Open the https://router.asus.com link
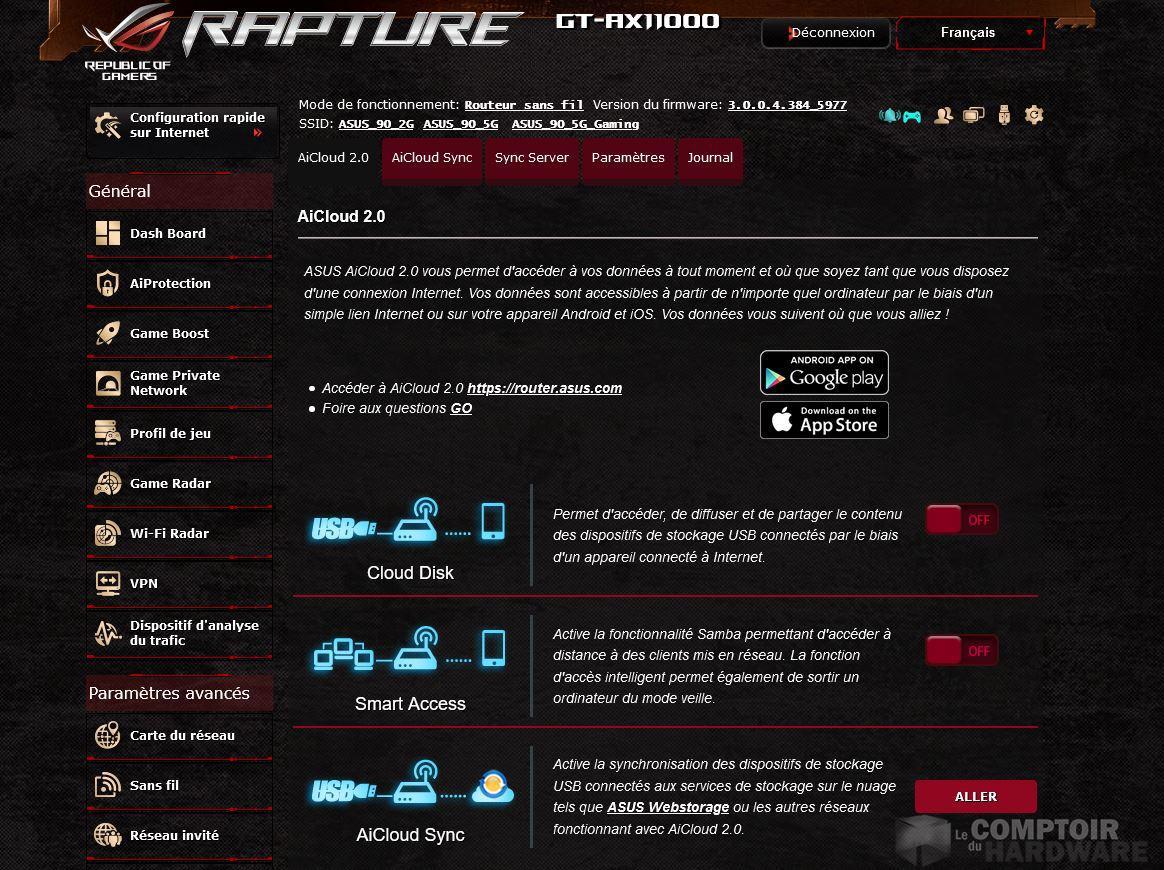 (544, 387)
